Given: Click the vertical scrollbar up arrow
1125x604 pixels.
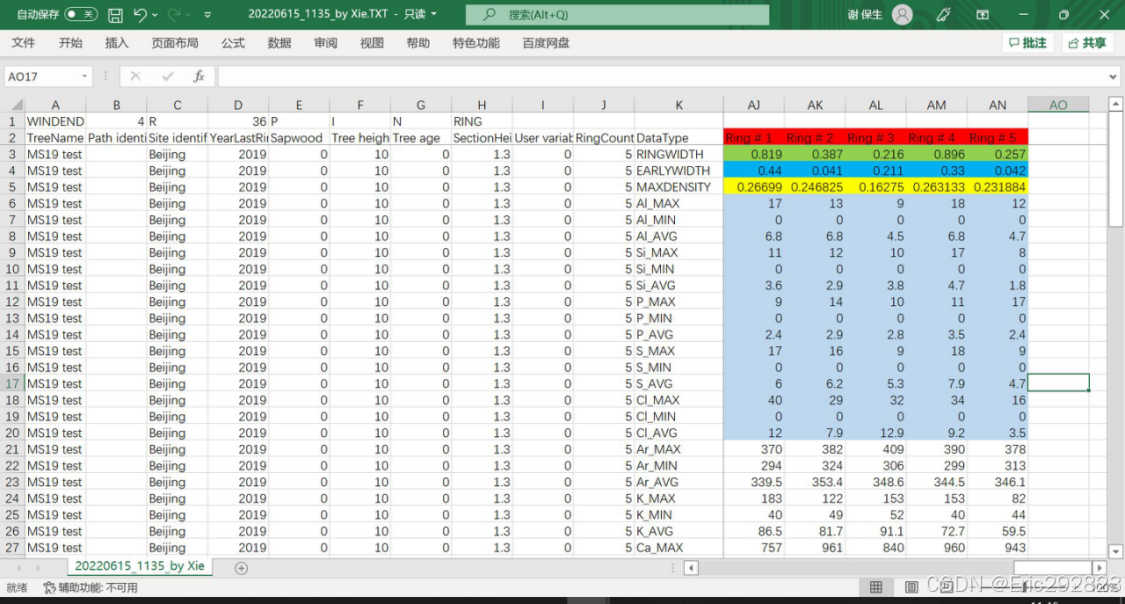Looking at the screenshot, I should pyautogui.click(x=1116, y=105).
